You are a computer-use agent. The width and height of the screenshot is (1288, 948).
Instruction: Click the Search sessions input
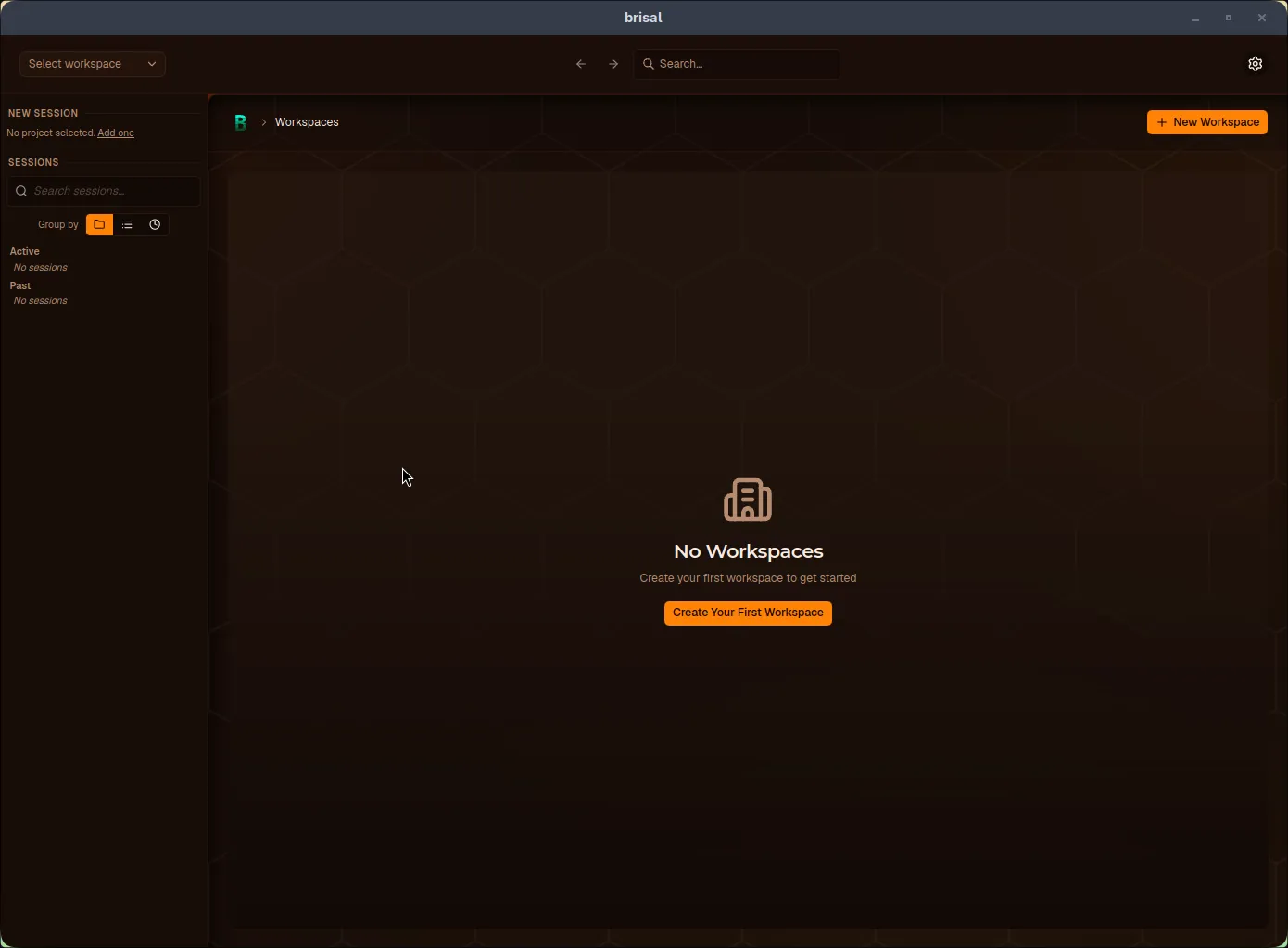(104, 191)
